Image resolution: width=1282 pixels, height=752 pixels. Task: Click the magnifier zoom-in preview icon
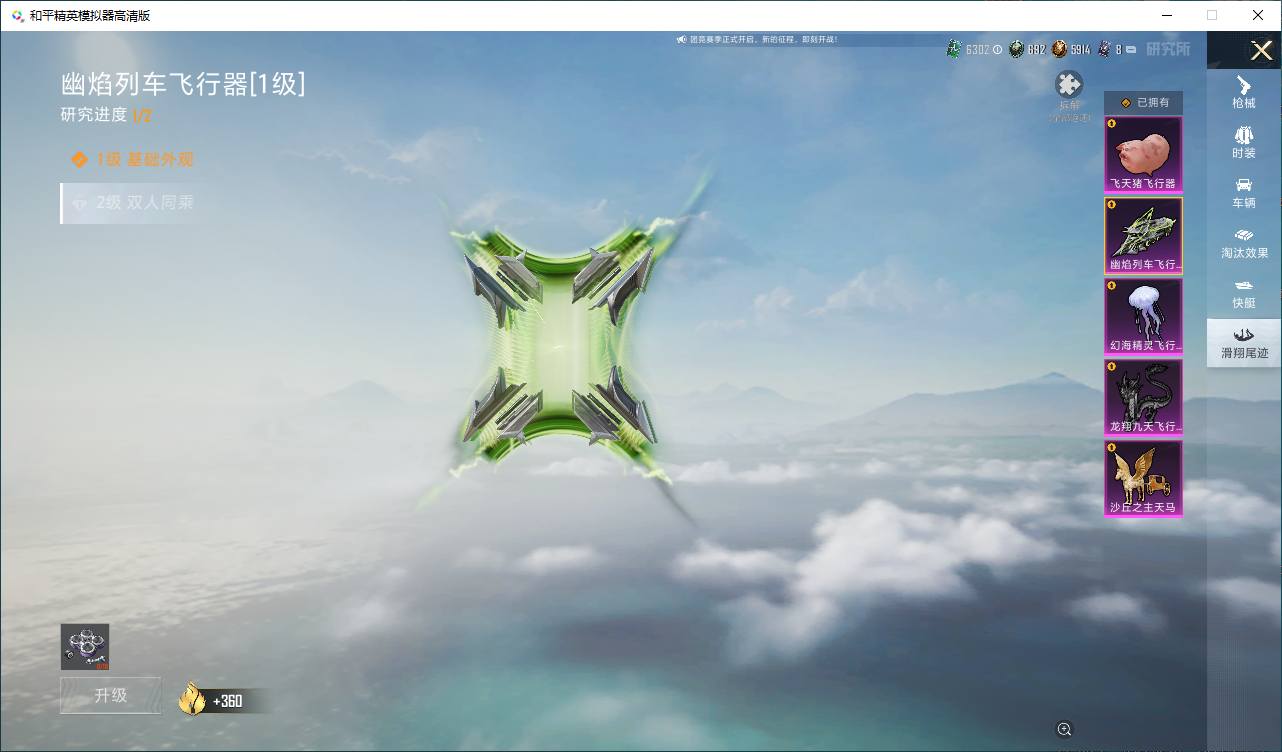[x=1064, y=729]
